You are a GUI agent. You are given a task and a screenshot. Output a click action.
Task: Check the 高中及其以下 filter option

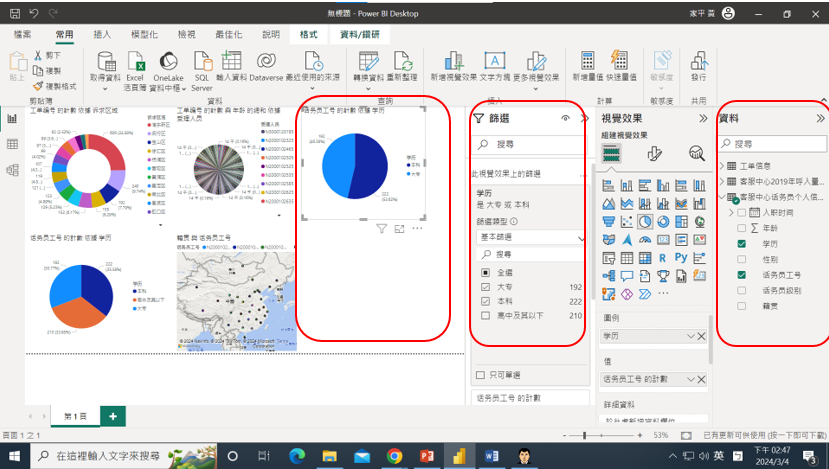(x=484, y=316)
